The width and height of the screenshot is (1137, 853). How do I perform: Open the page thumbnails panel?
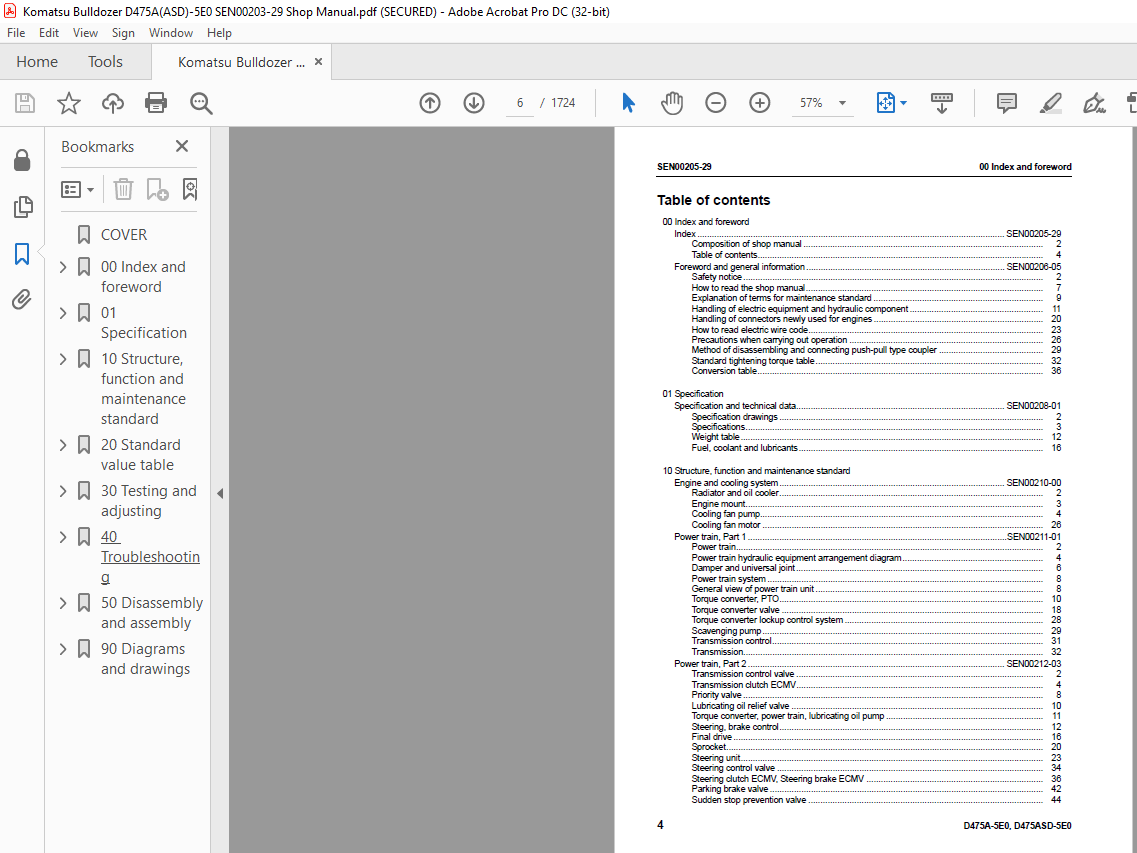pyautogui.click(x=22, y=207)
